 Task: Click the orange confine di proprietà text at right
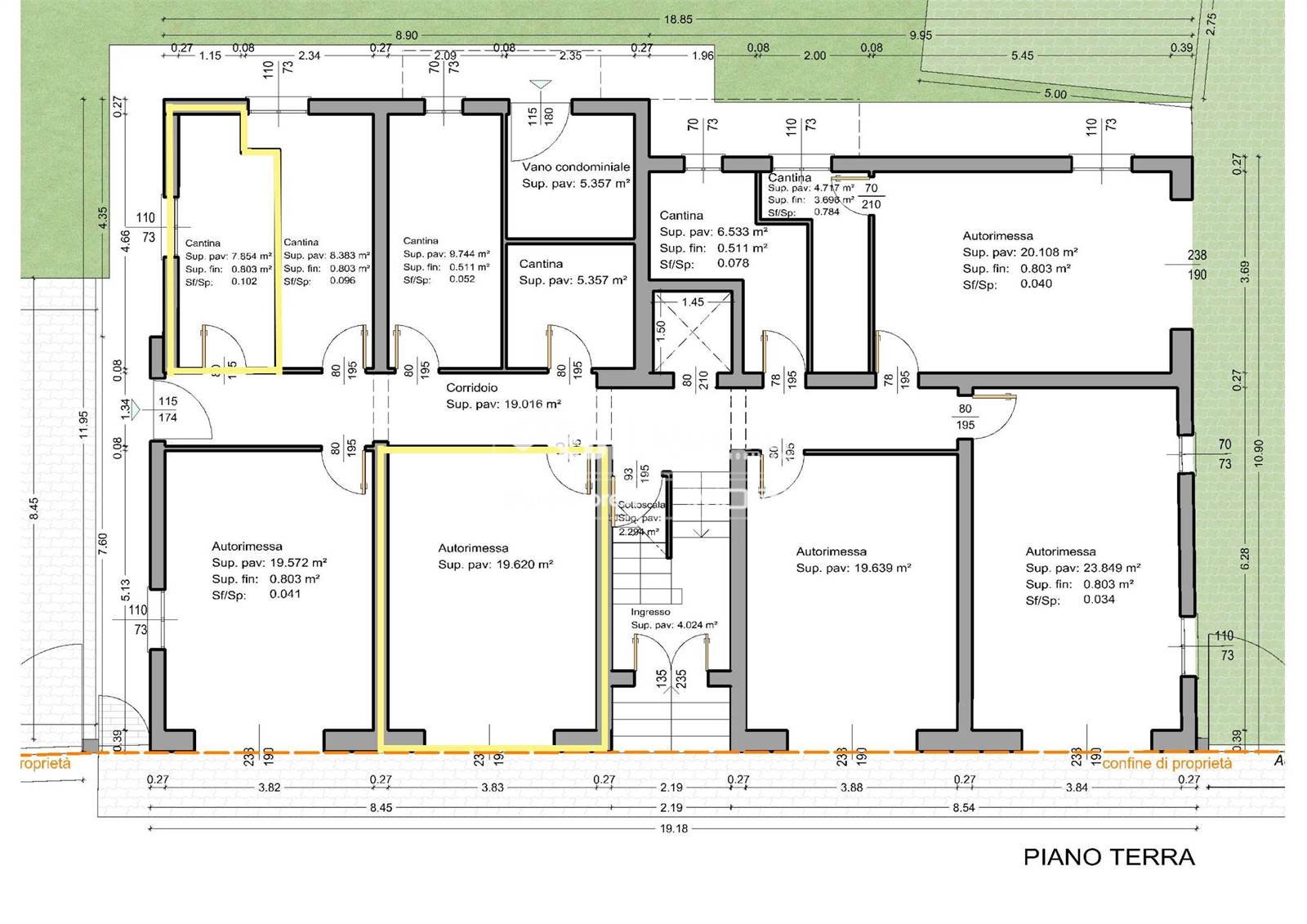[1166, 763]
